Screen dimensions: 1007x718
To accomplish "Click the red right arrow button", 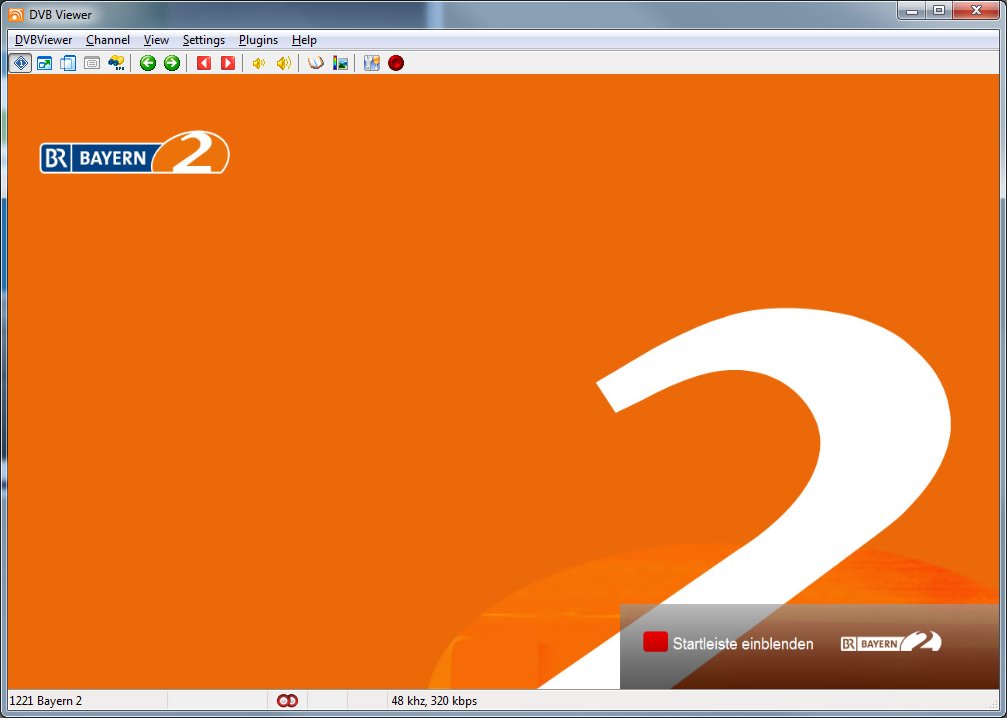I will coord(228,63).
